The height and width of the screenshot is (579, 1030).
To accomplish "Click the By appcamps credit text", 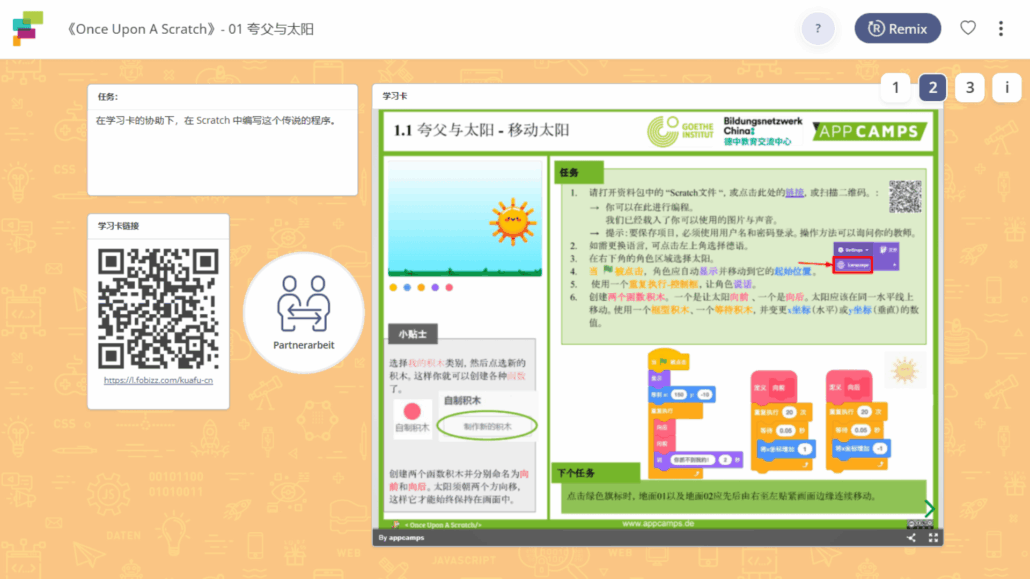I will (401, 538).
